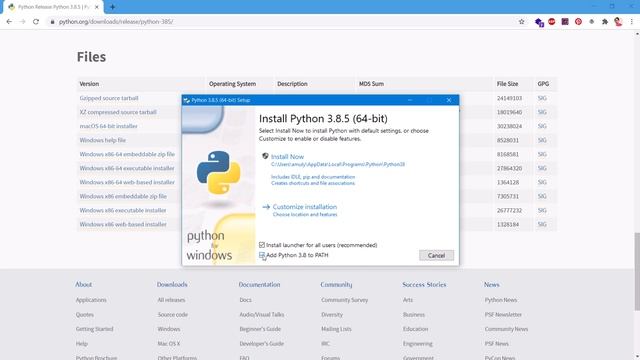Download Windows x86 embeddable zip file
The image size is (640, 360).
tap(123, 196)
